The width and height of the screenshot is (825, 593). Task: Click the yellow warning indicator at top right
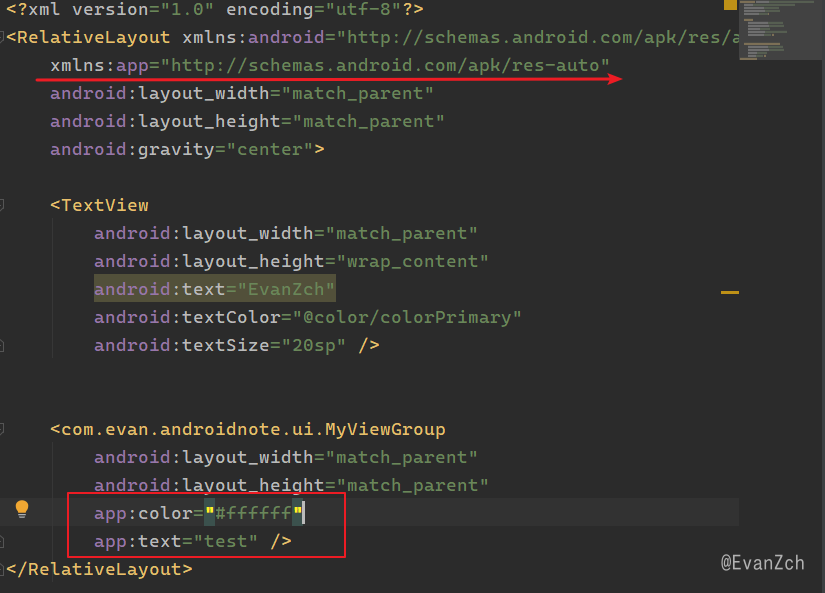(x=730, y=5)
